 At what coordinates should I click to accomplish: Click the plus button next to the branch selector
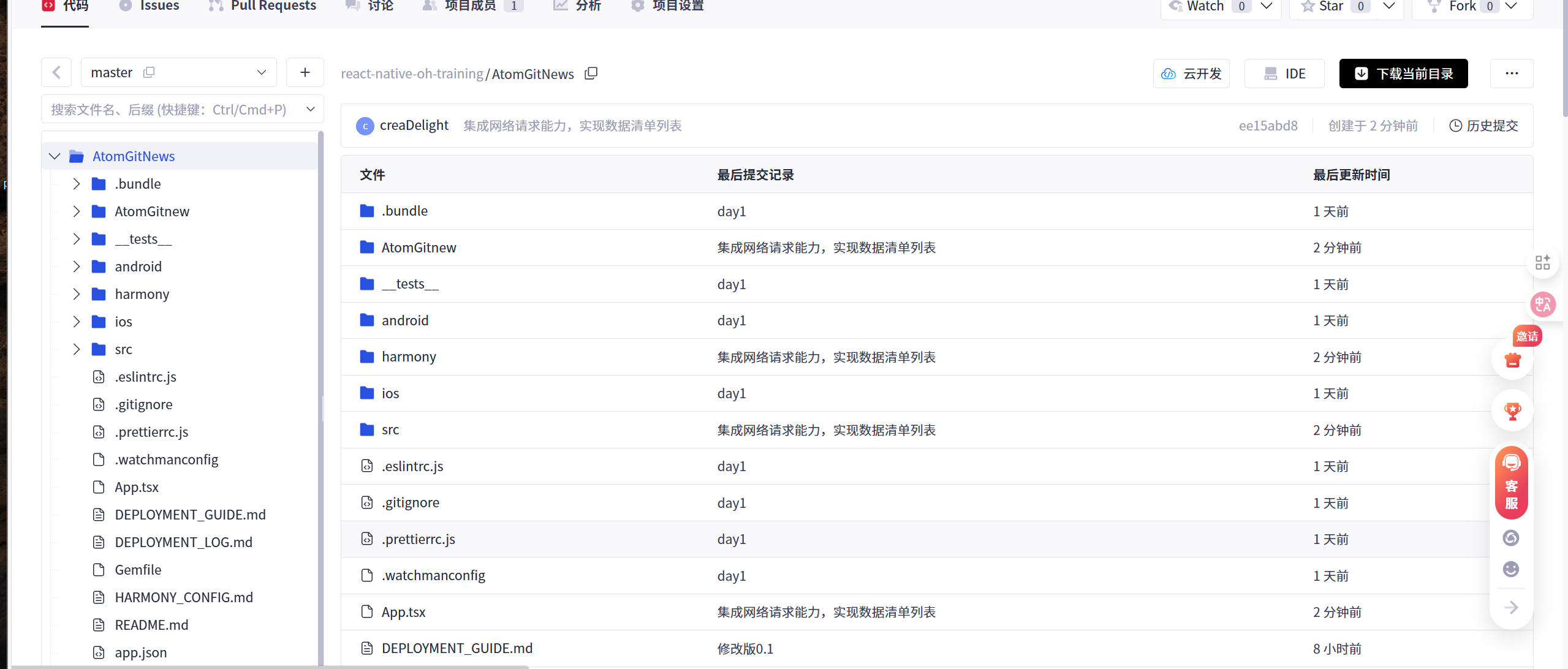click(305, 73)
